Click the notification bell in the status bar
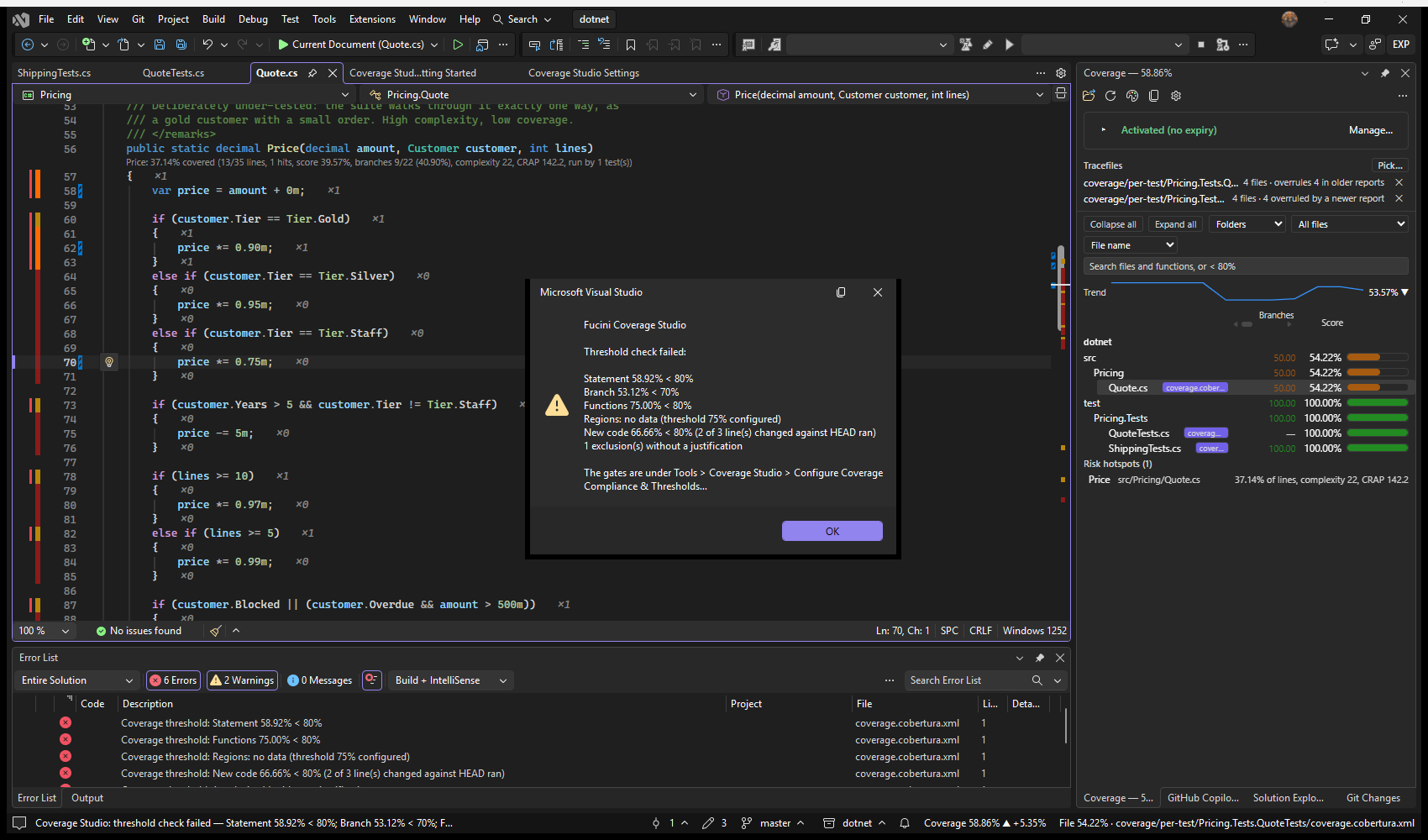Screen dimensions: 1428x840 click(905, 823)
